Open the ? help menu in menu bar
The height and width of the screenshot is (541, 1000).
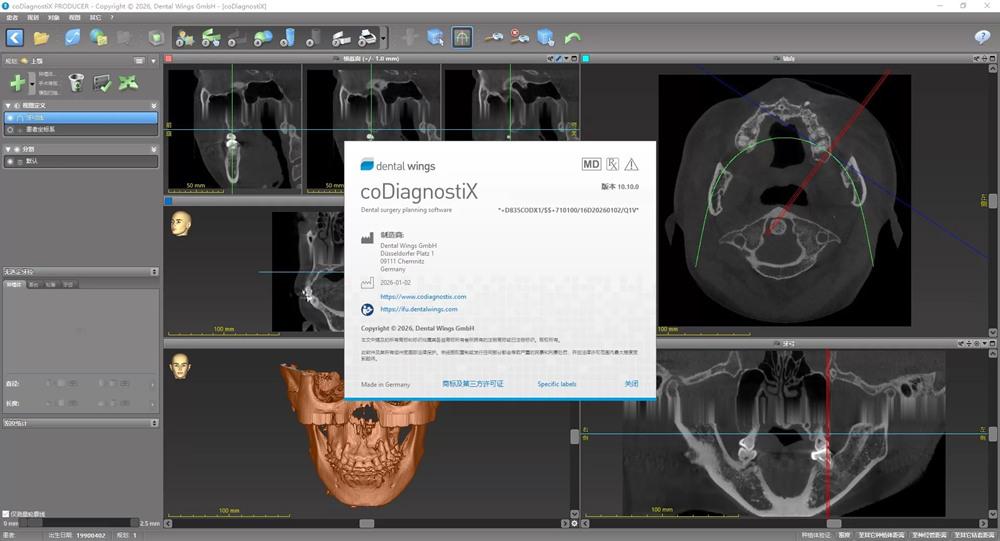click(112, 18)
